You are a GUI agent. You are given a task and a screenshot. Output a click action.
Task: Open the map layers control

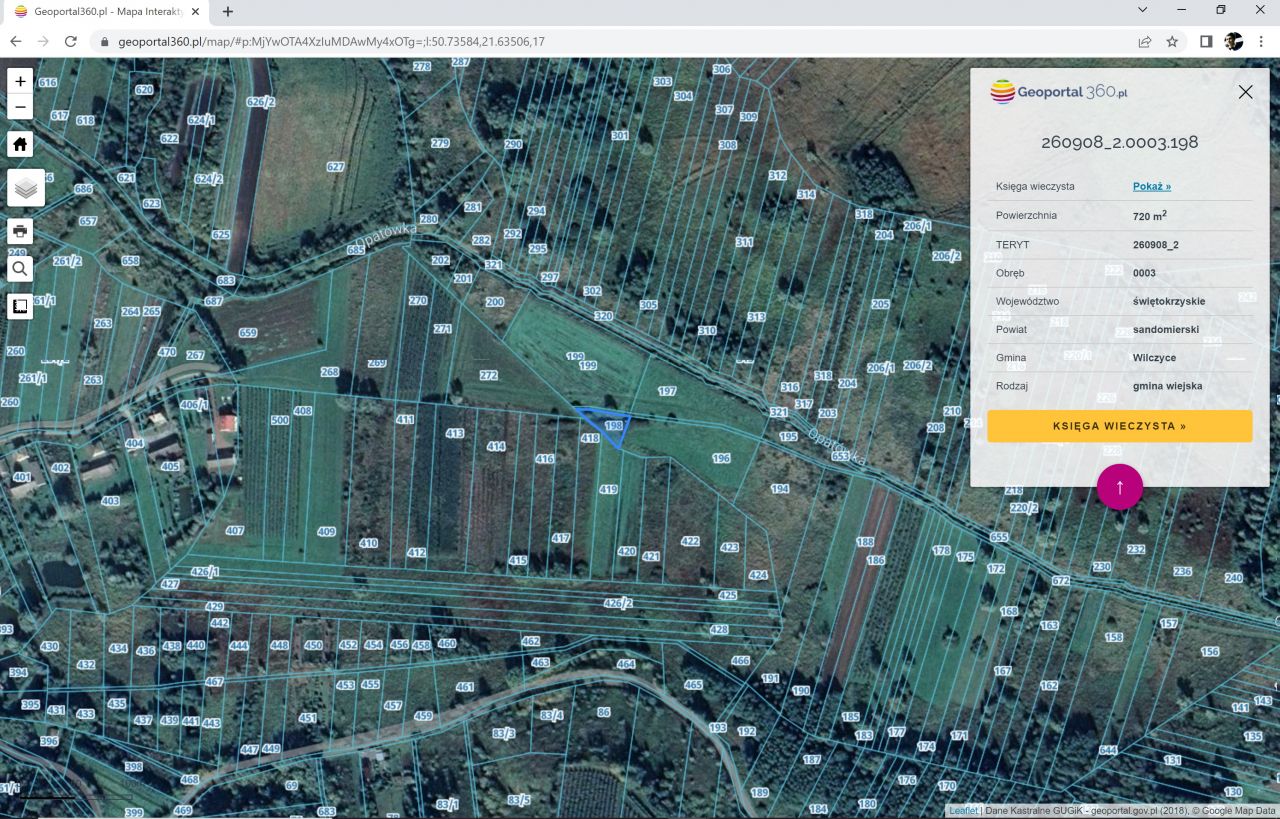[26, 187]
